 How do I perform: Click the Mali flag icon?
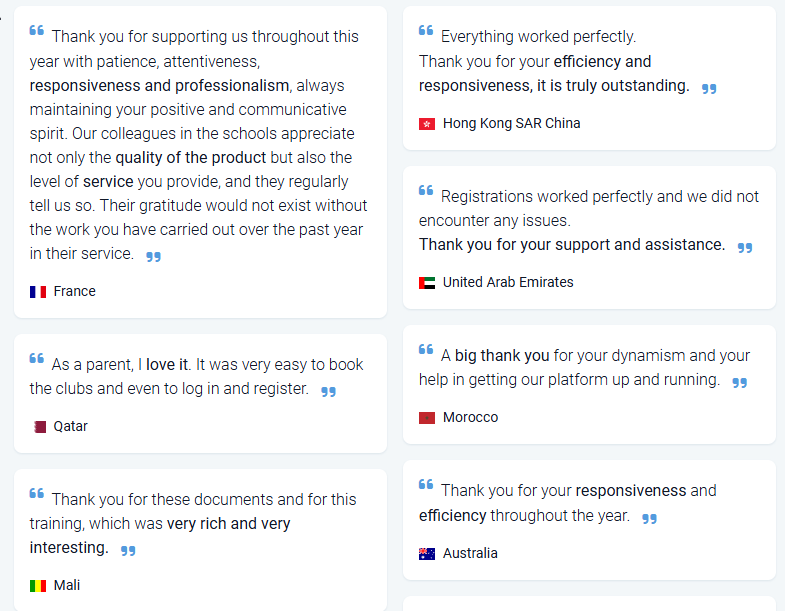[38, 586]
